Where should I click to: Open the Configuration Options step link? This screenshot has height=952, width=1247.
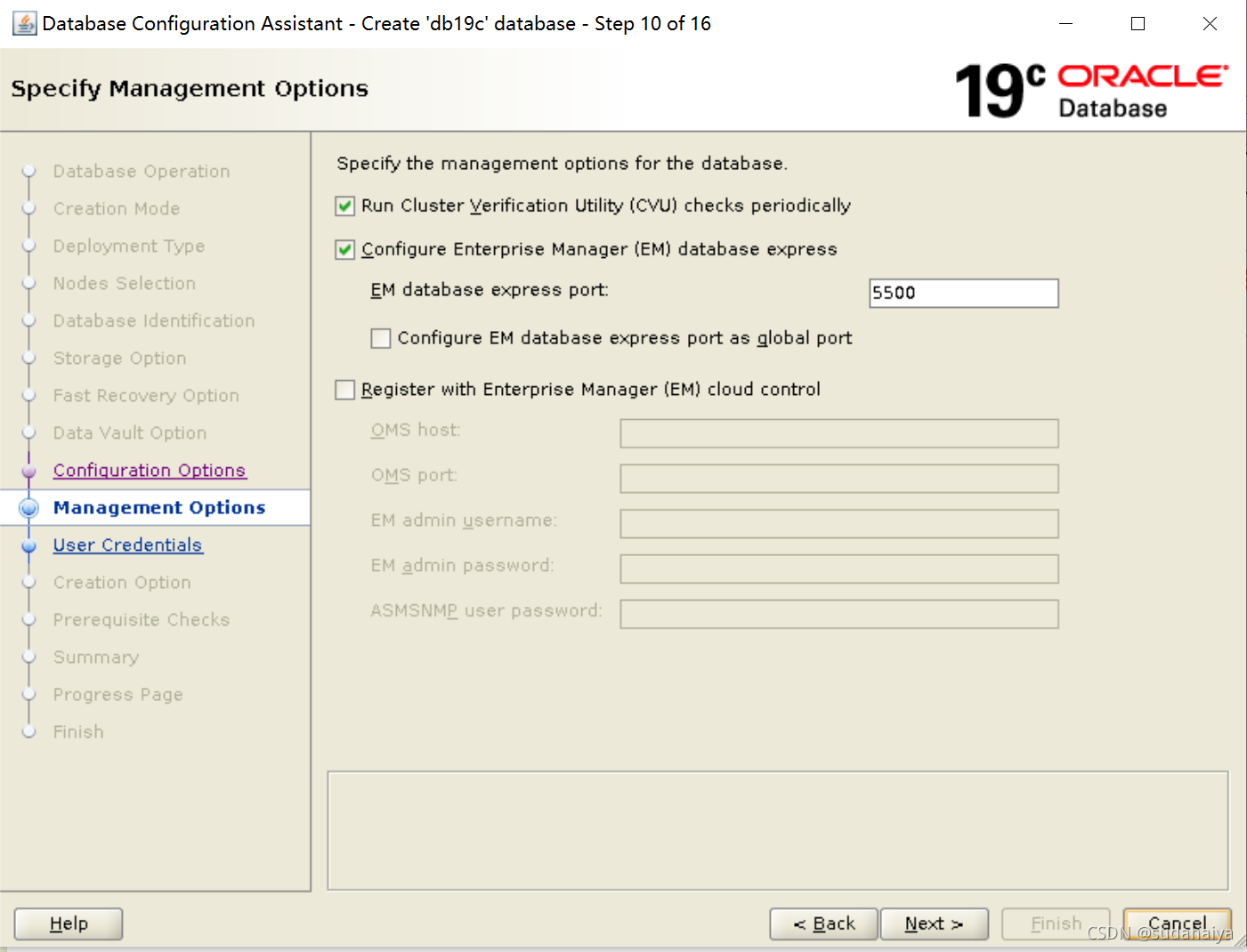pos(150,470)
